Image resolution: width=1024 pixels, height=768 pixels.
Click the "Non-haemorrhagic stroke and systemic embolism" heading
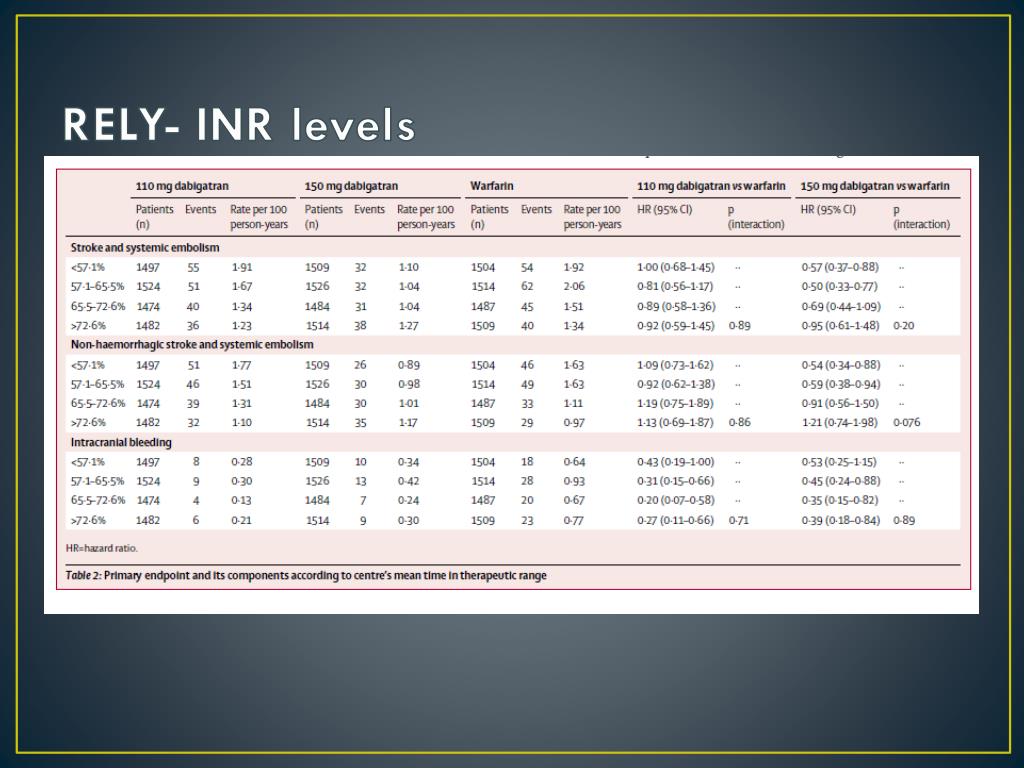(192, 344)
